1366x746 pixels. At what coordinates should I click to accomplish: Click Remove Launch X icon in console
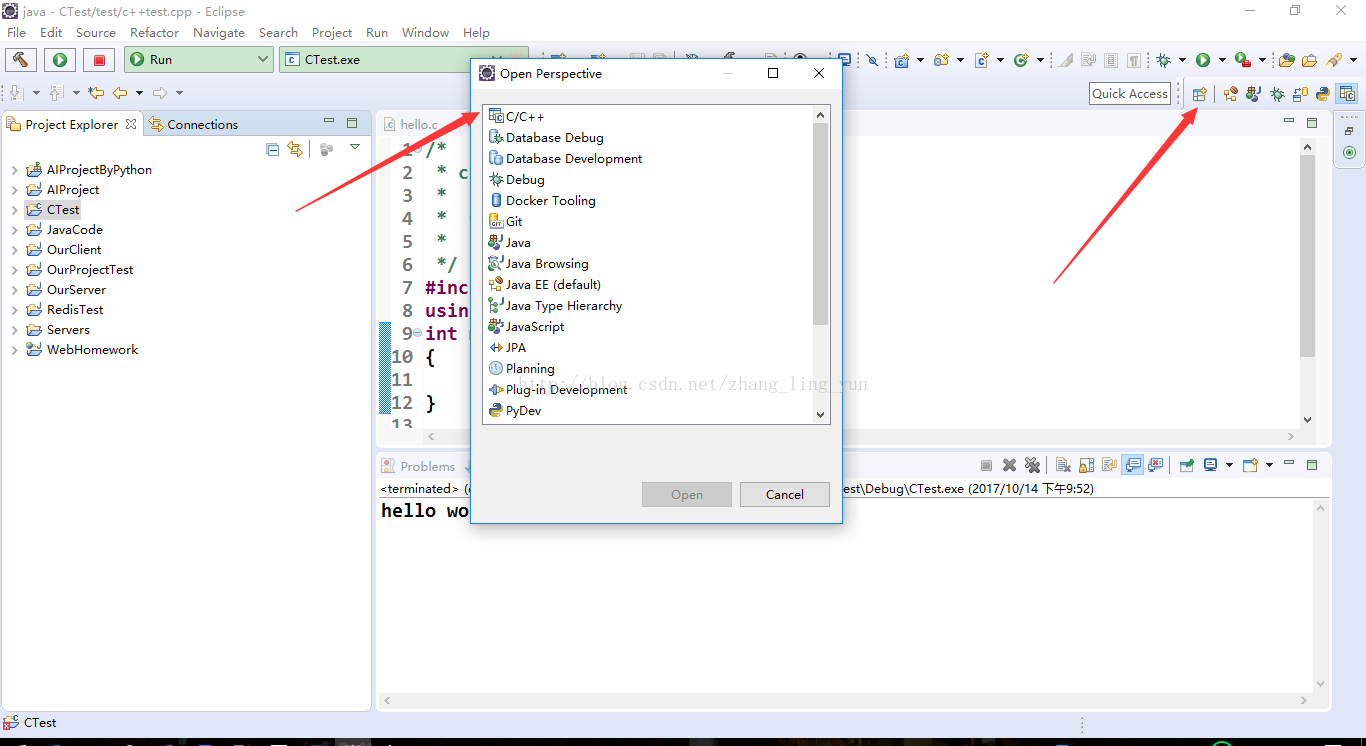click(x=1009, y=465)
